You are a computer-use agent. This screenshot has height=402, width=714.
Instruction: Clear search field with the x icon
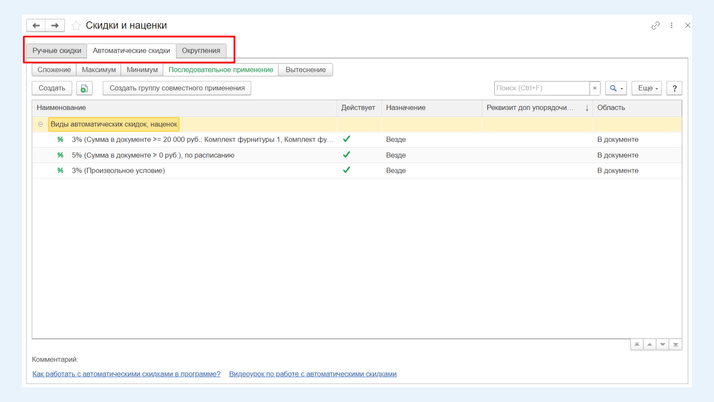(594, 88)
